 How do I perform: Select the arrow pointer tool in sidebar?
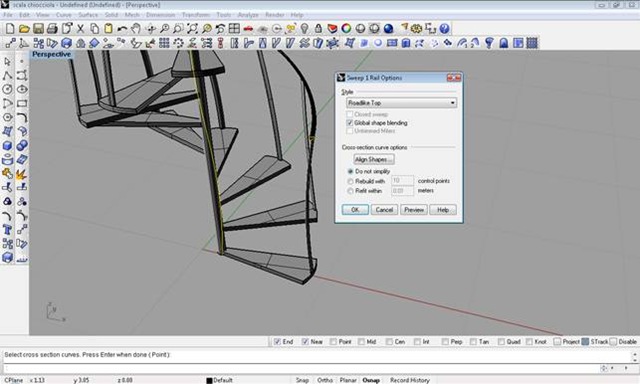(x=7, y=62)
